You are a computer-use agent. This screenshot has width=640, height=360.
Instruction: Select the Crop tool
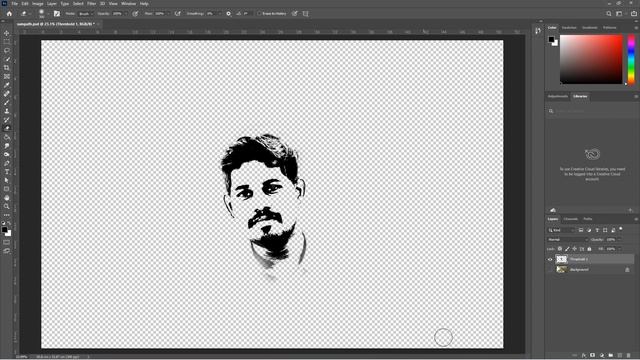(7, 68)
